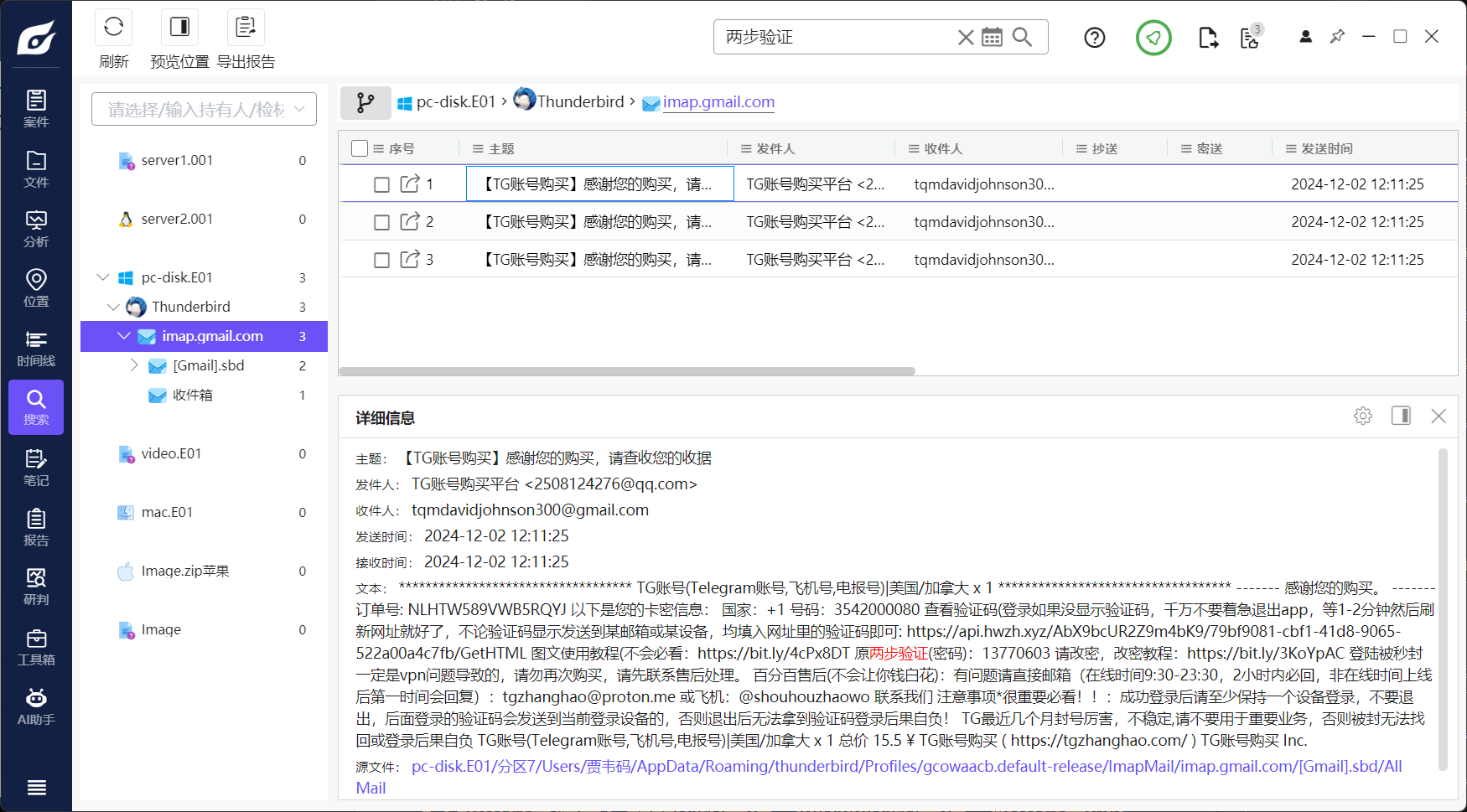Click the magnifier search icon in search box

click(x=1022, y=37)
